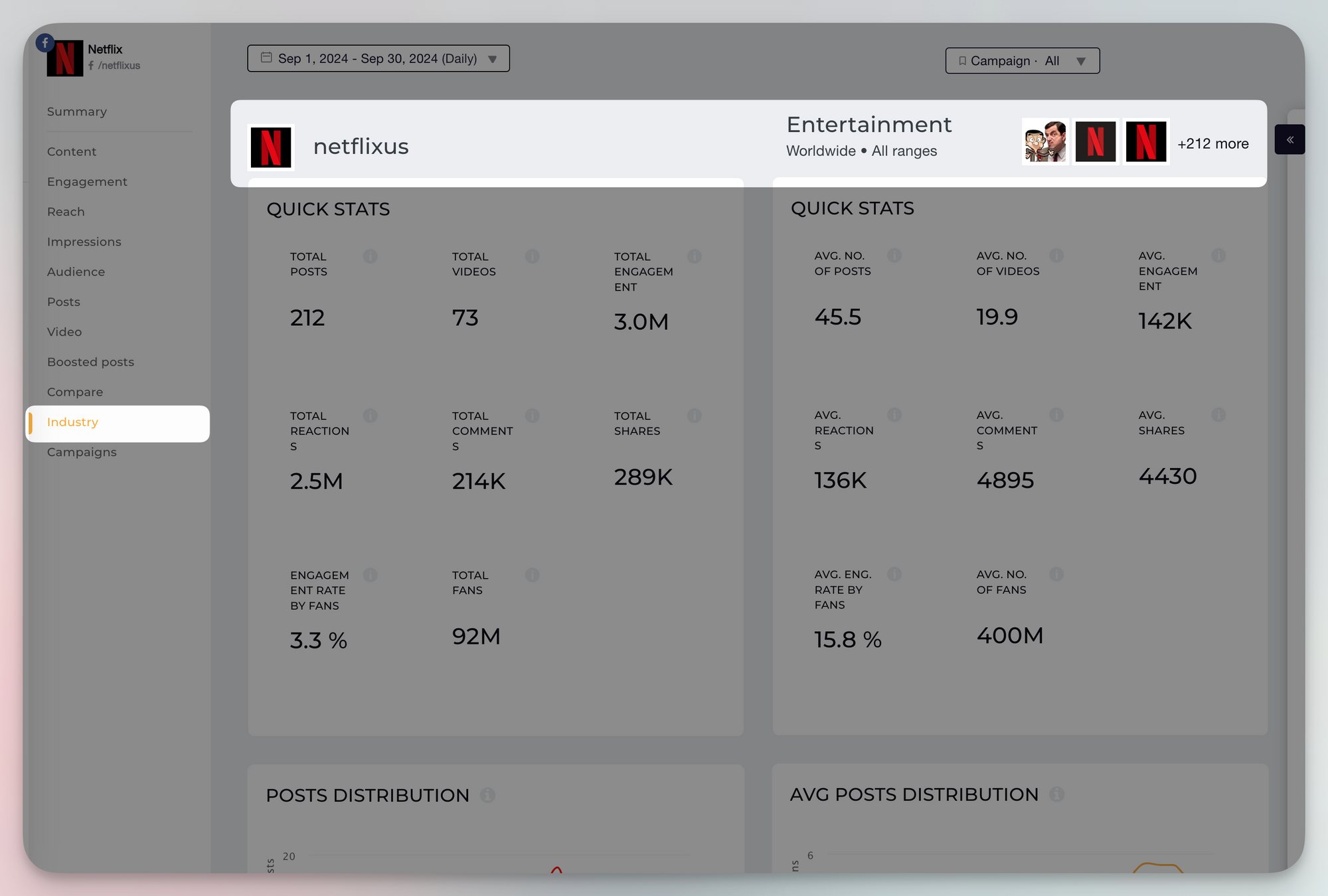
Task: Click the dark Netflix logo thumbnail
Action: tap(1096, 141)
